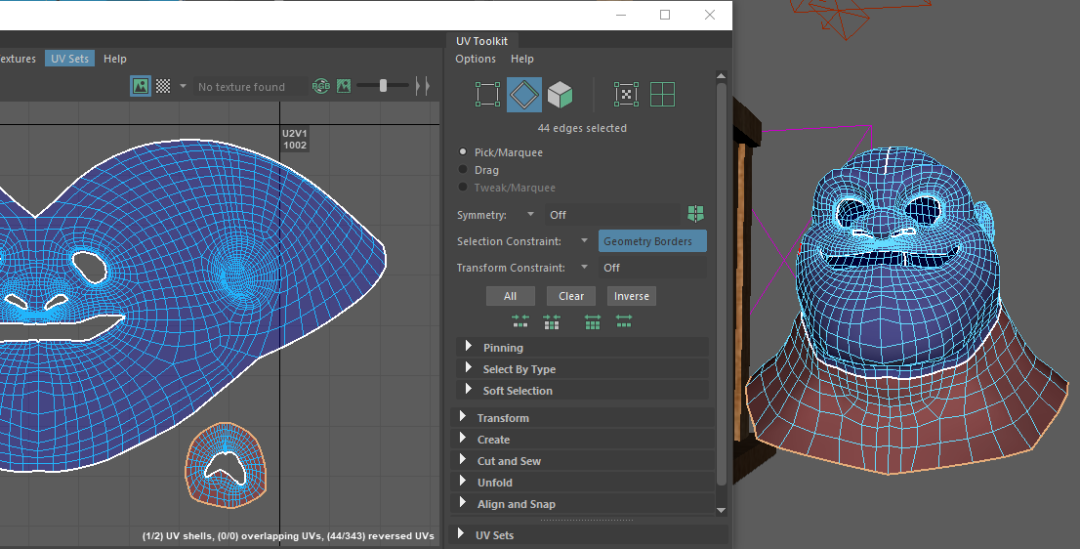Switch to face selection cube icon
1080x549 pixels.
pos(560,95)
